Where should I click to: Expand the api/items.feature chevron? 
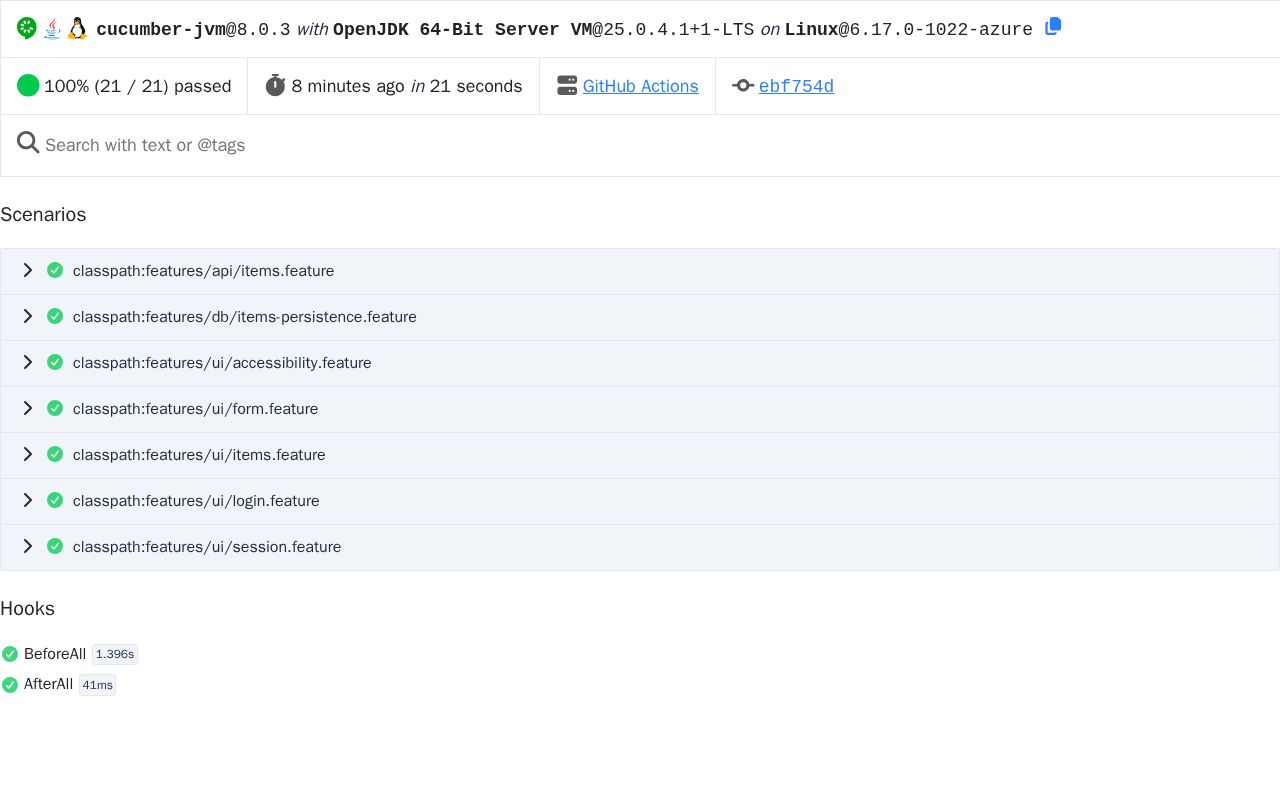click(28, 270)
